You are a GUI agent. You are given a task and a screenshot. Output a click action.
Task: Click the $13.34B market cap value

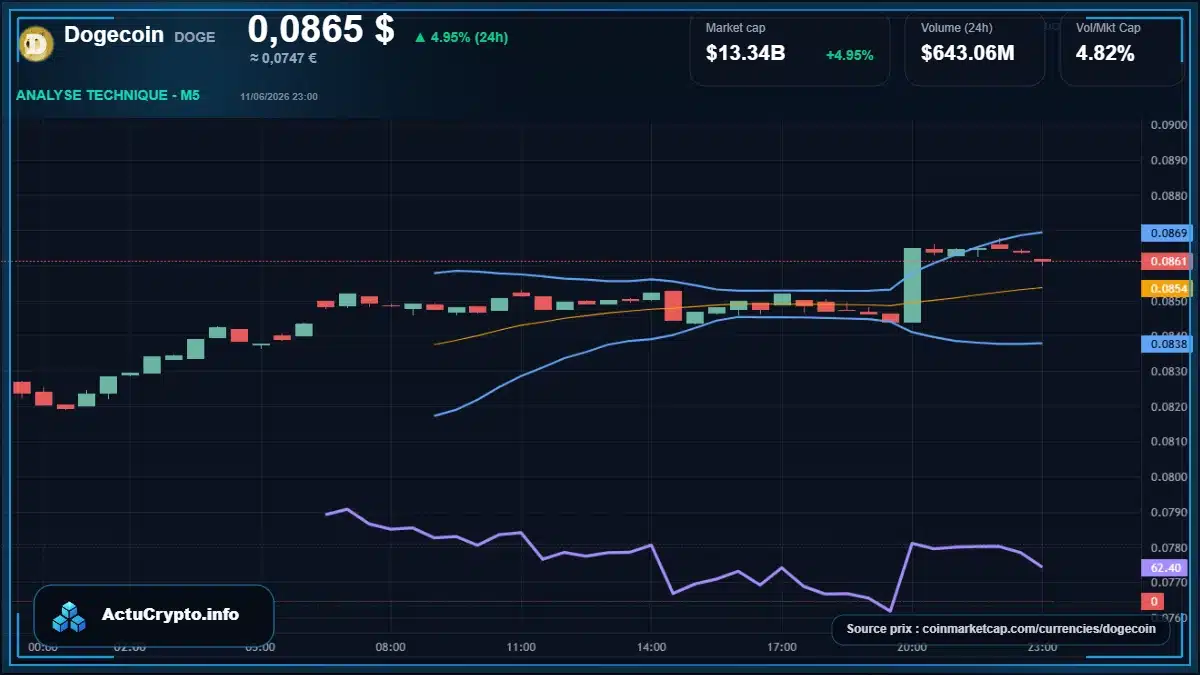[x=745, y=54]
